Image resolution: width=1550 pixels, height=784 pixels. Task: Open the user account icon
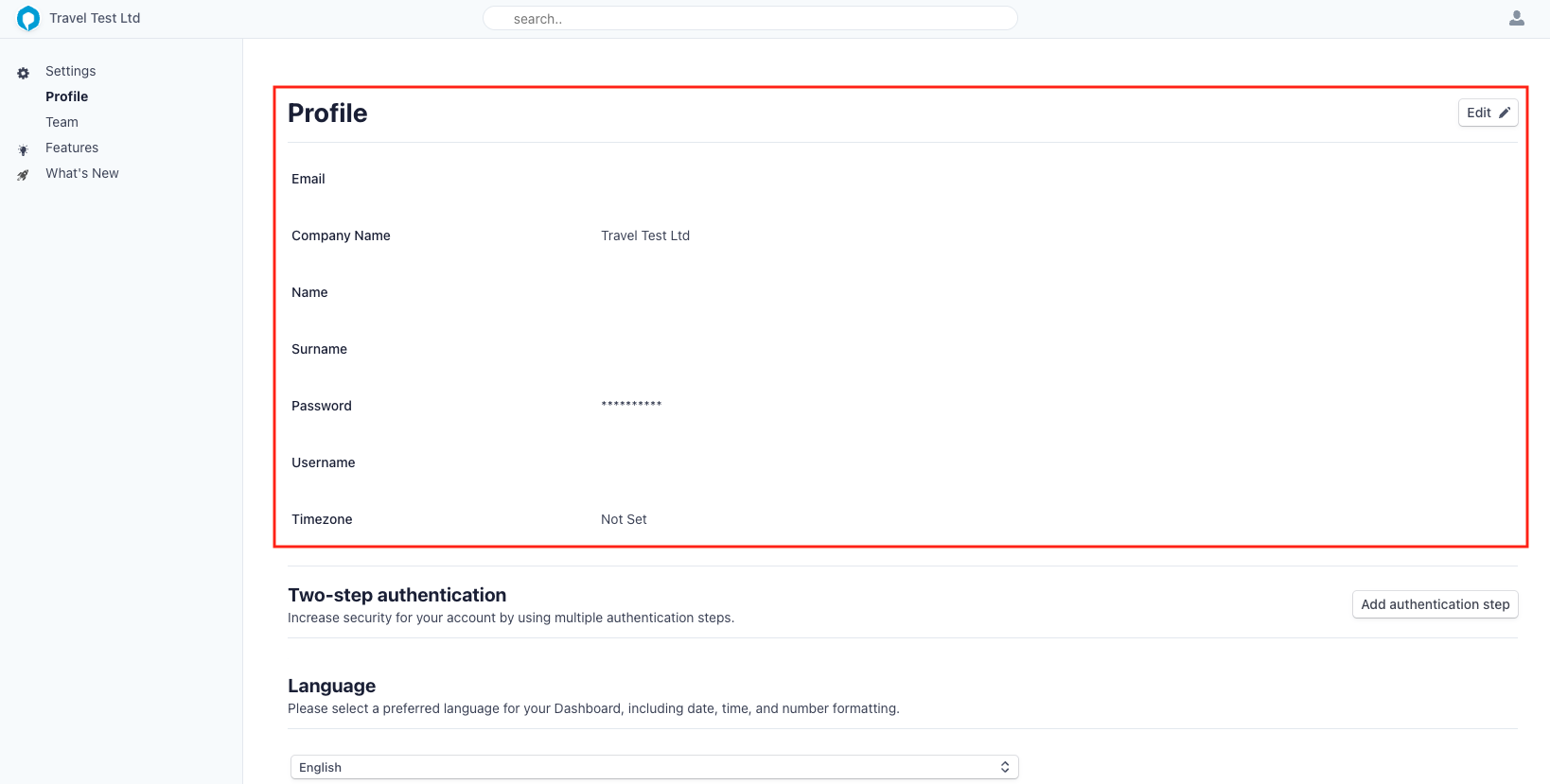click(x=1516, y=18)
